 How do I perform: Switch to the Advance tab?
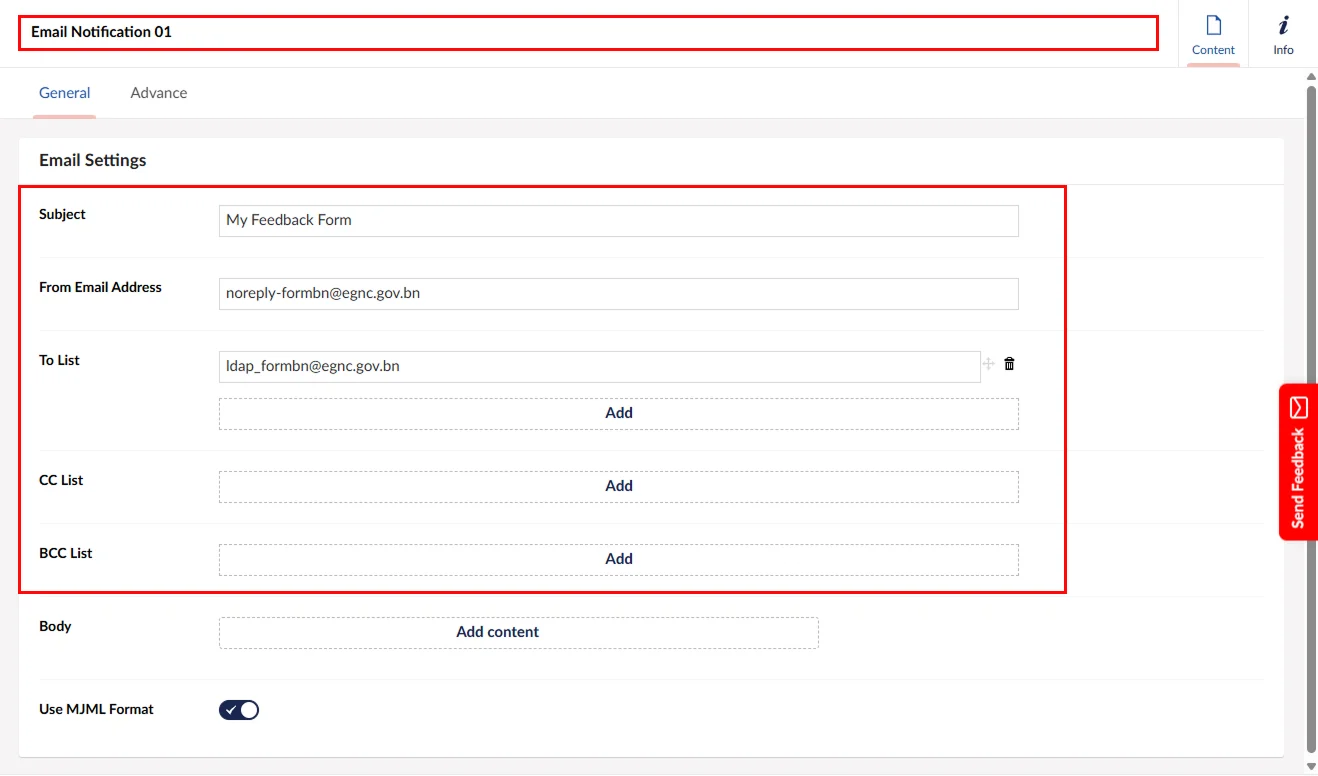pos(159,93)
